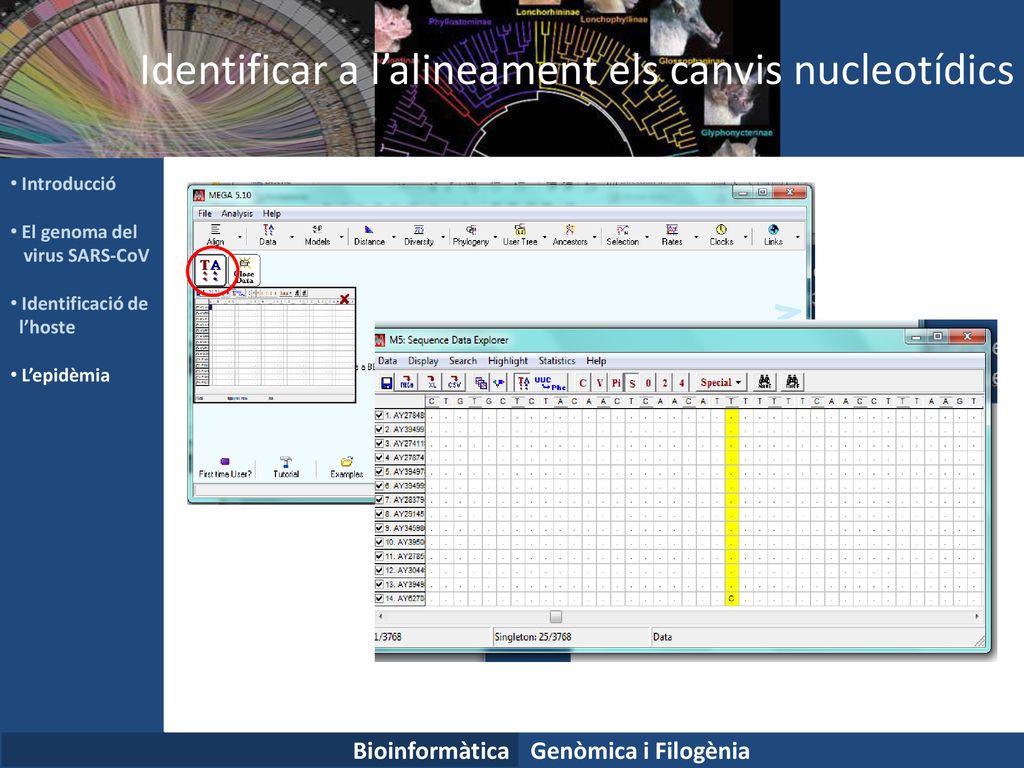This screenshot has height=768, width=1024.
Task: Uncheck sequence 12. AY3044 checkbox
Action: (379, 570)
